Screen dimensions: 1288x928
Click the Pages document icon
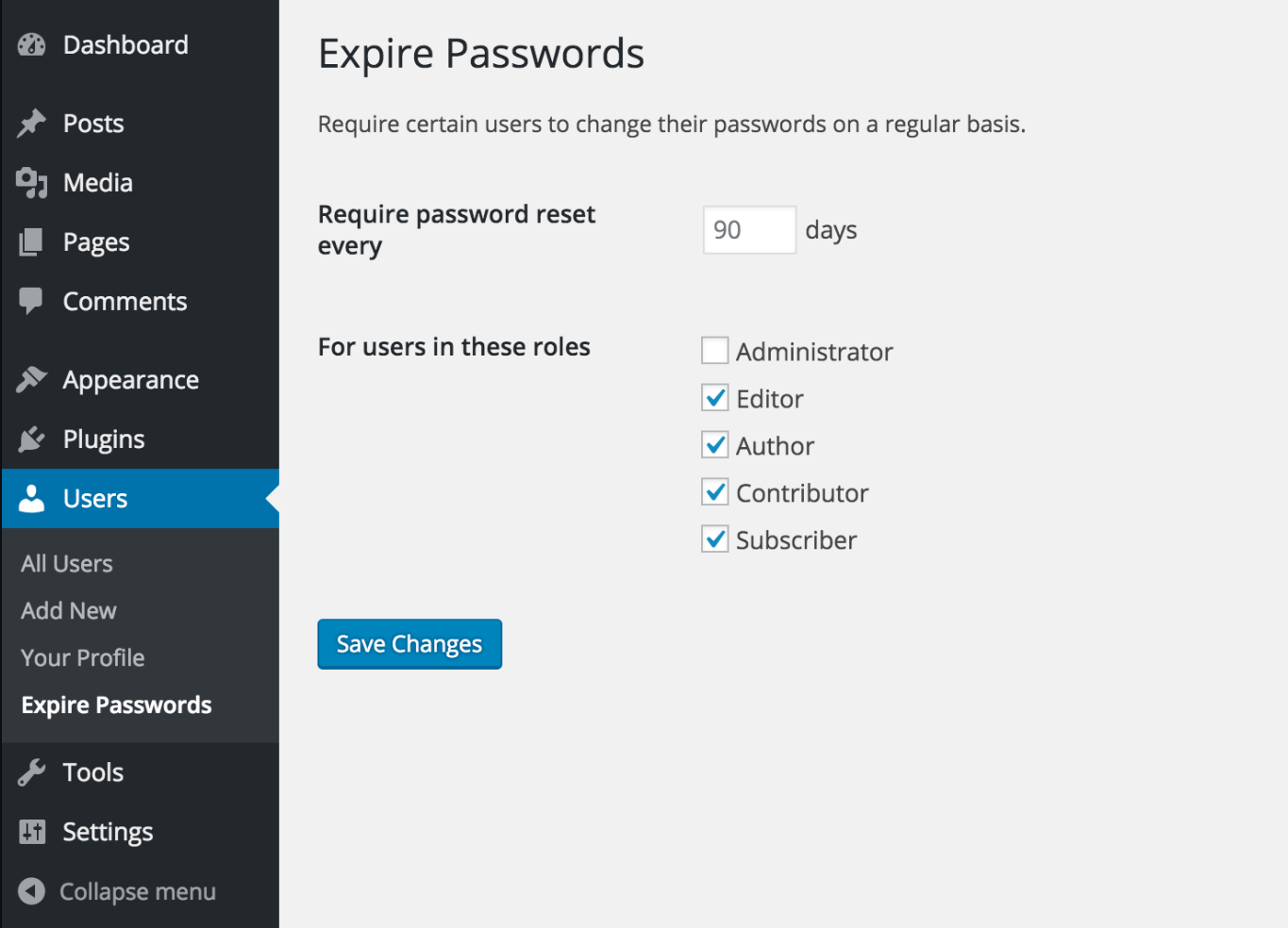click(x=31, y=242)
